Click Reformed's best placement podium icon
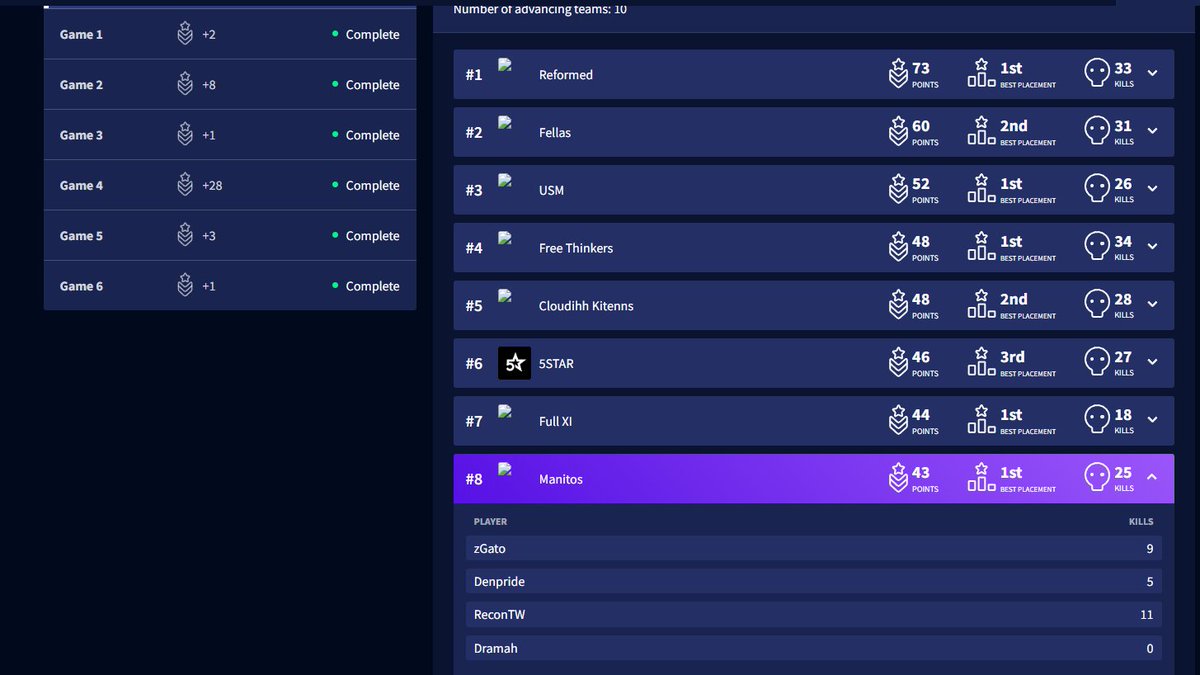This screenshot has width=1200, height=675. (981, 73)
